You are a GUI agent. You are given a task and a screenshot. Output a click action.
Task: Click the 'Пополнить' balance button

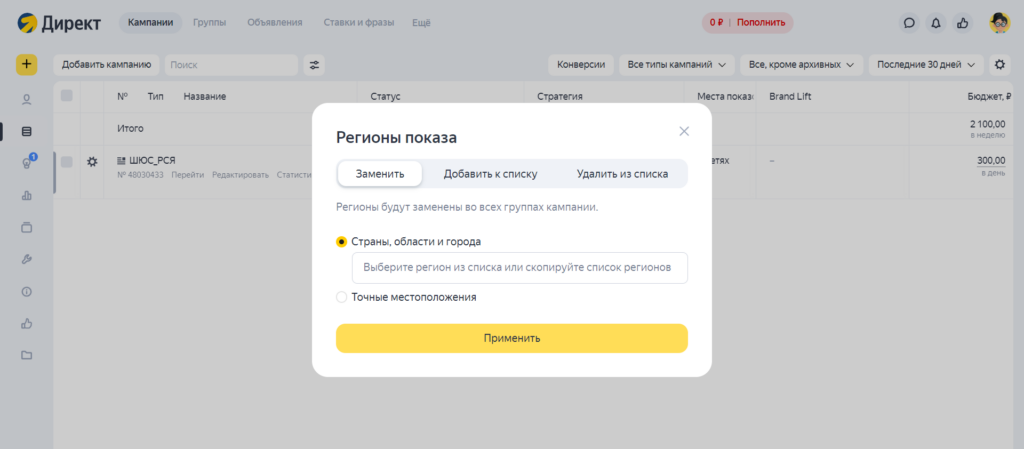tap(762, 22)
